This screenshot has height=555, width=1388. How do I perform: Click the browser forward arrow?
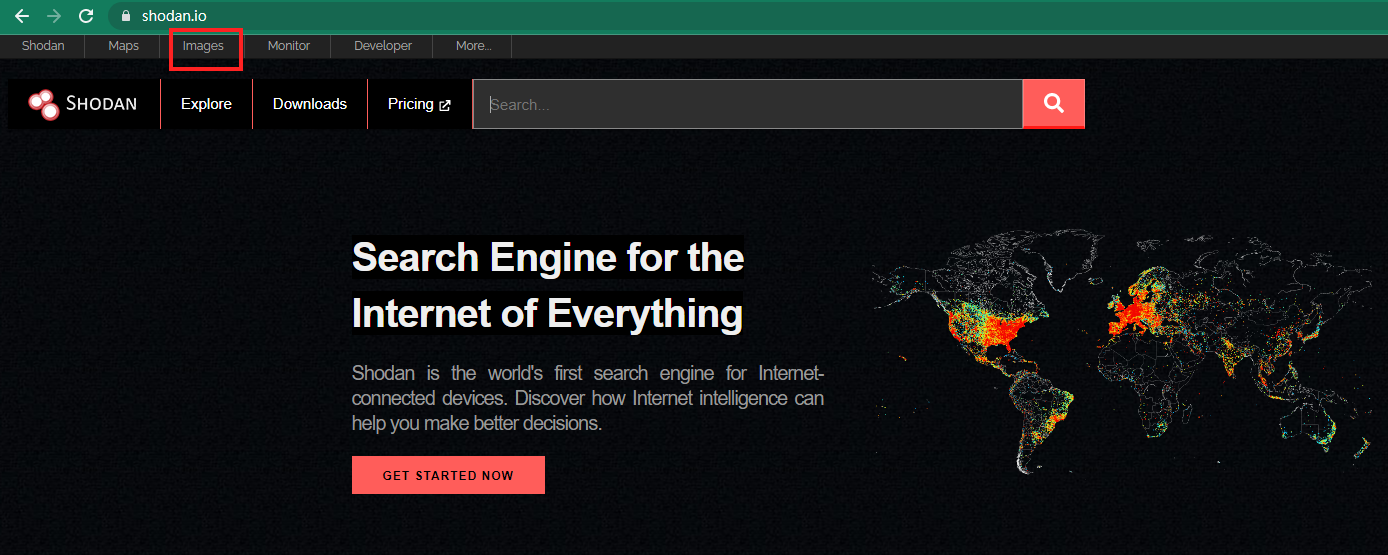[x=54, y=16]
